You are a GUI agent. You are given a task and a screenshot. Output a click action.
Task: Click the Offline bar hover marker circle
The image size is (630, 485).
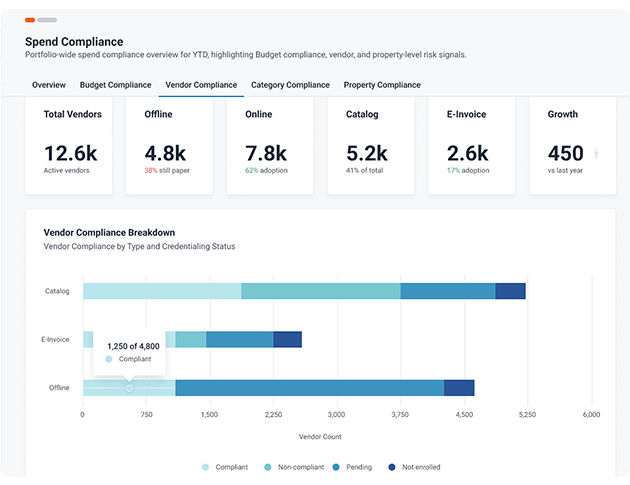point(129,388)
